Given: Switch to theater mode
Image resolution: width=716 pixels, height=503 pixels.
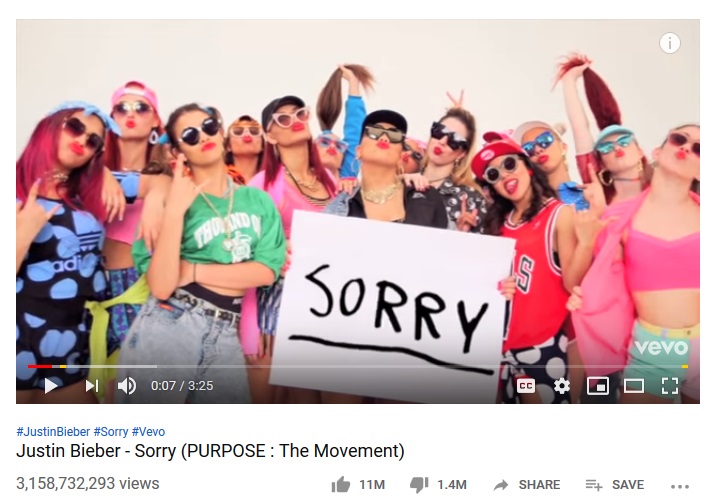Looking at the screenshot, I should click(x=634, y=386).
